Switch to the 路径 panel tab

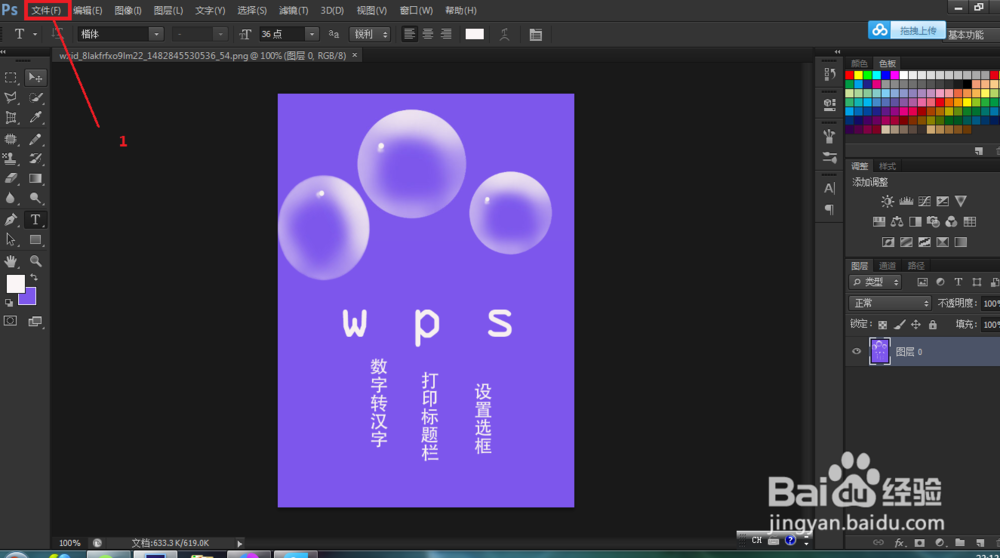click(x=916, y=266)
